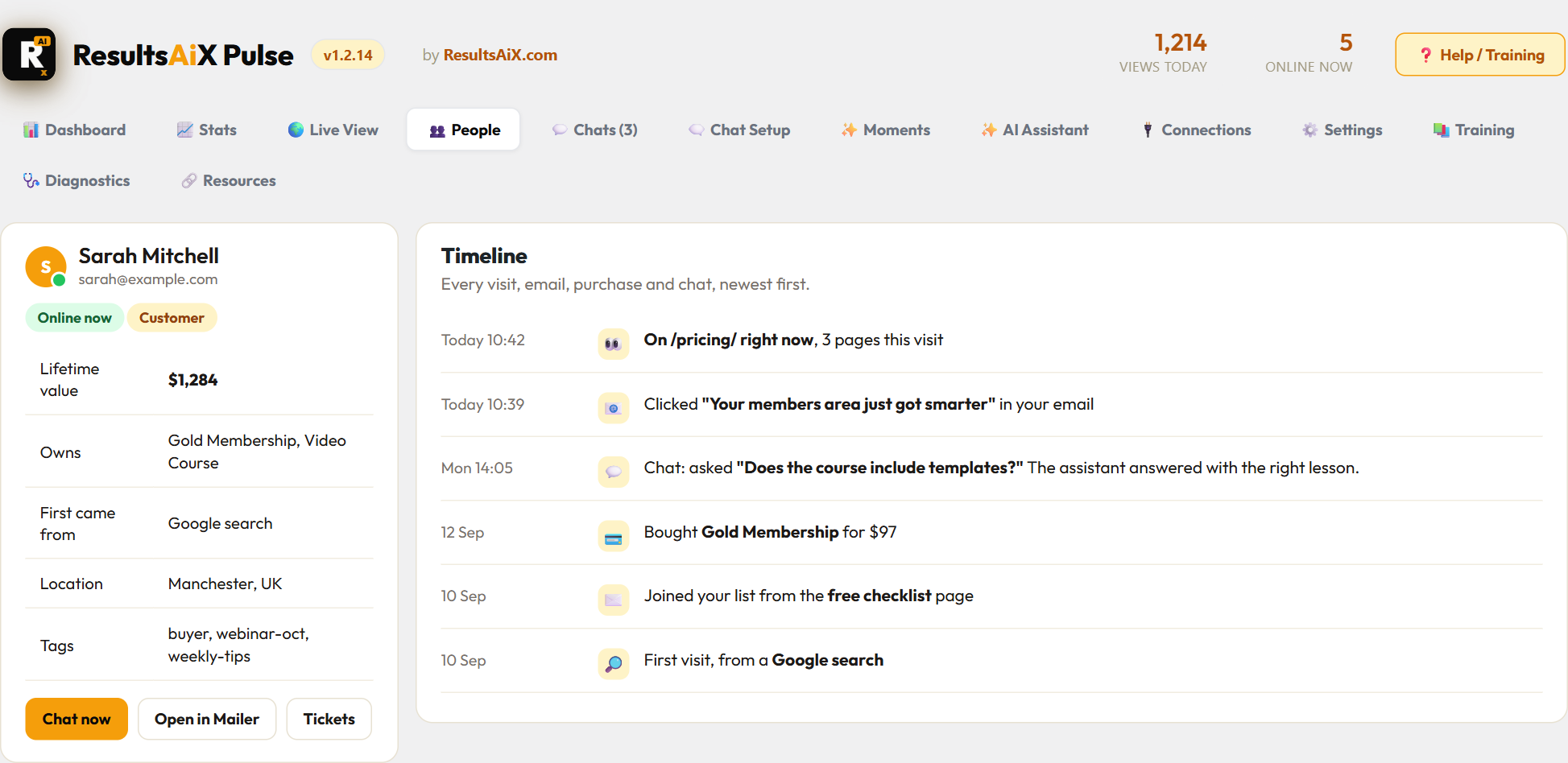Image resolution: width=1568 pixels, height=763 pixels.
Task: Open the Chats (3) tab
Action: tap(595, 130)
